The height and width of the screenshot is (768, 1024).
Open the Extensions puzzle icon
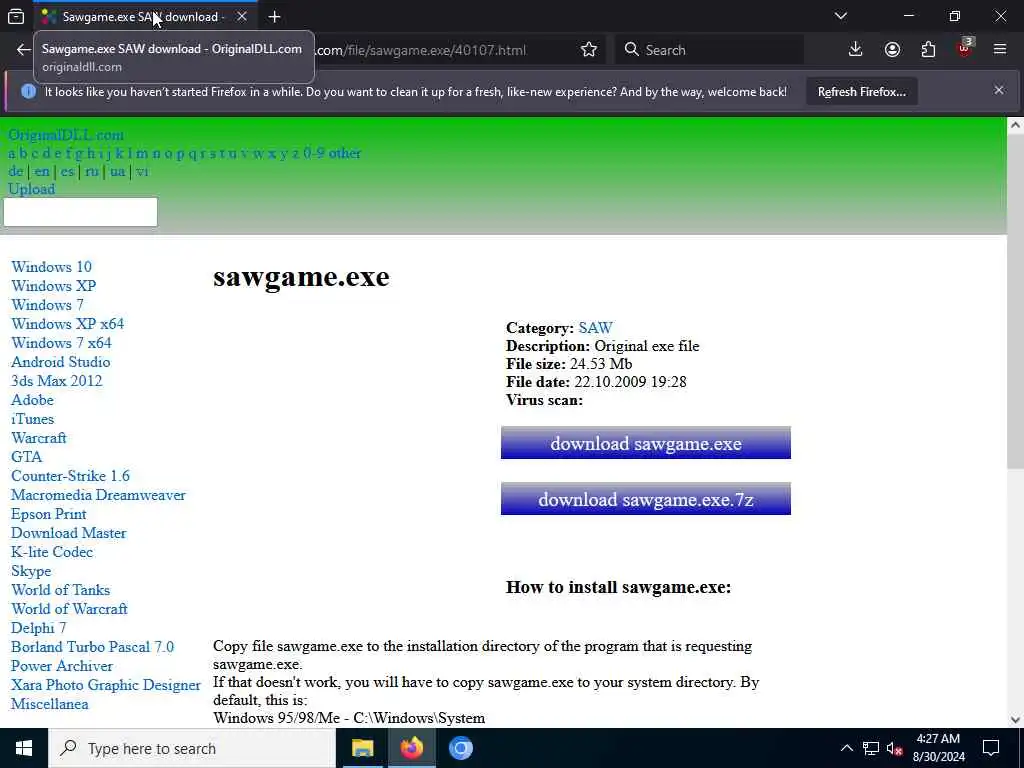928,50
